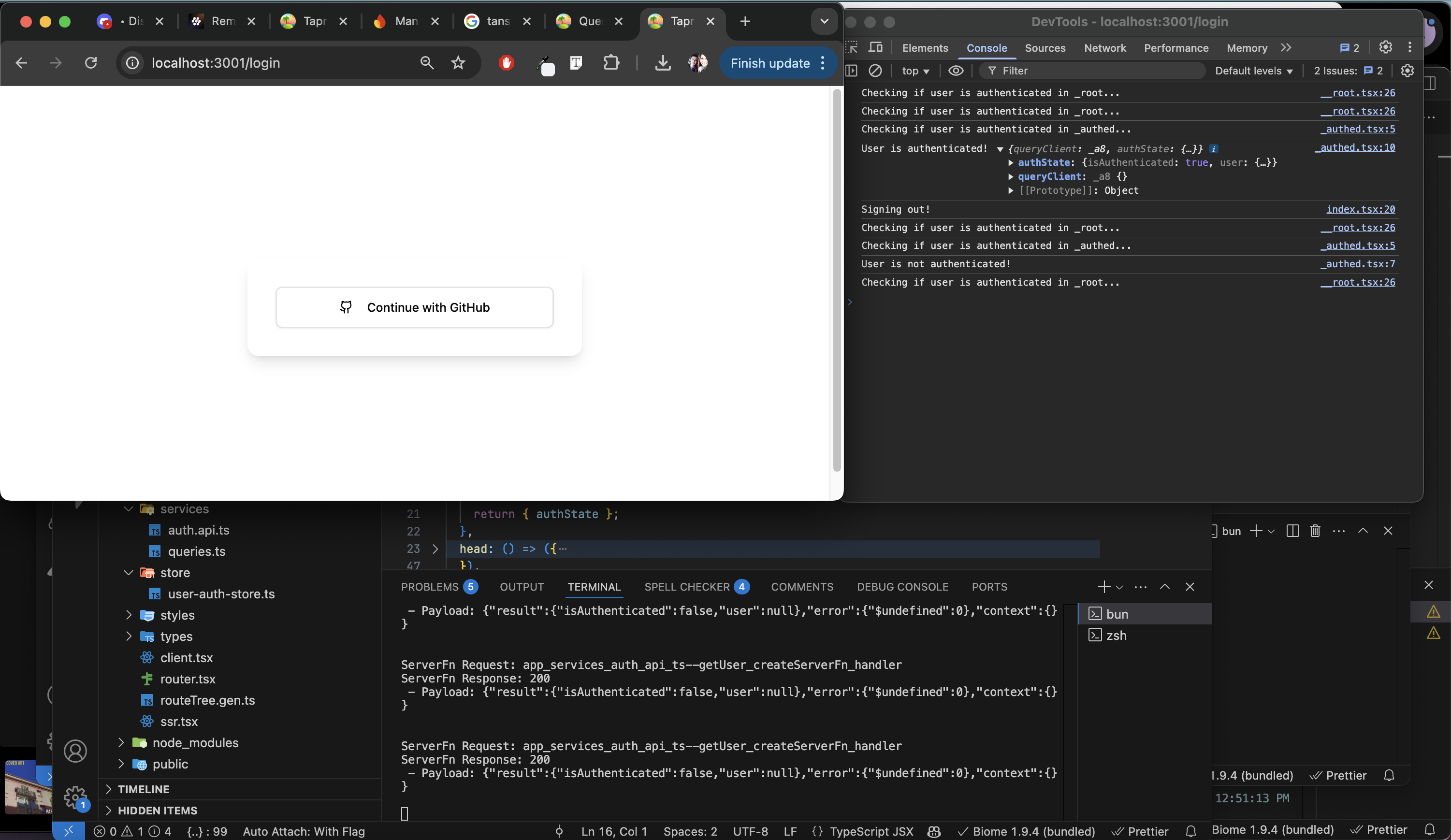The width and height of the screenshot is (1451, 840).
Task: Click Continue with GitHub button
Action: [x=414, y=307]
